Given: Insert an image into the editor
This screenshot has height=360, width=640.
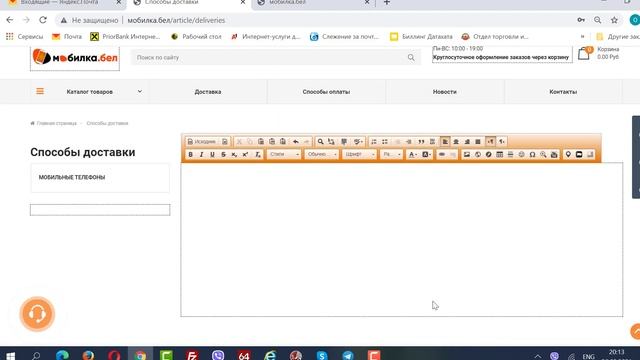Looking at the screenshot, I should point(467,155).
